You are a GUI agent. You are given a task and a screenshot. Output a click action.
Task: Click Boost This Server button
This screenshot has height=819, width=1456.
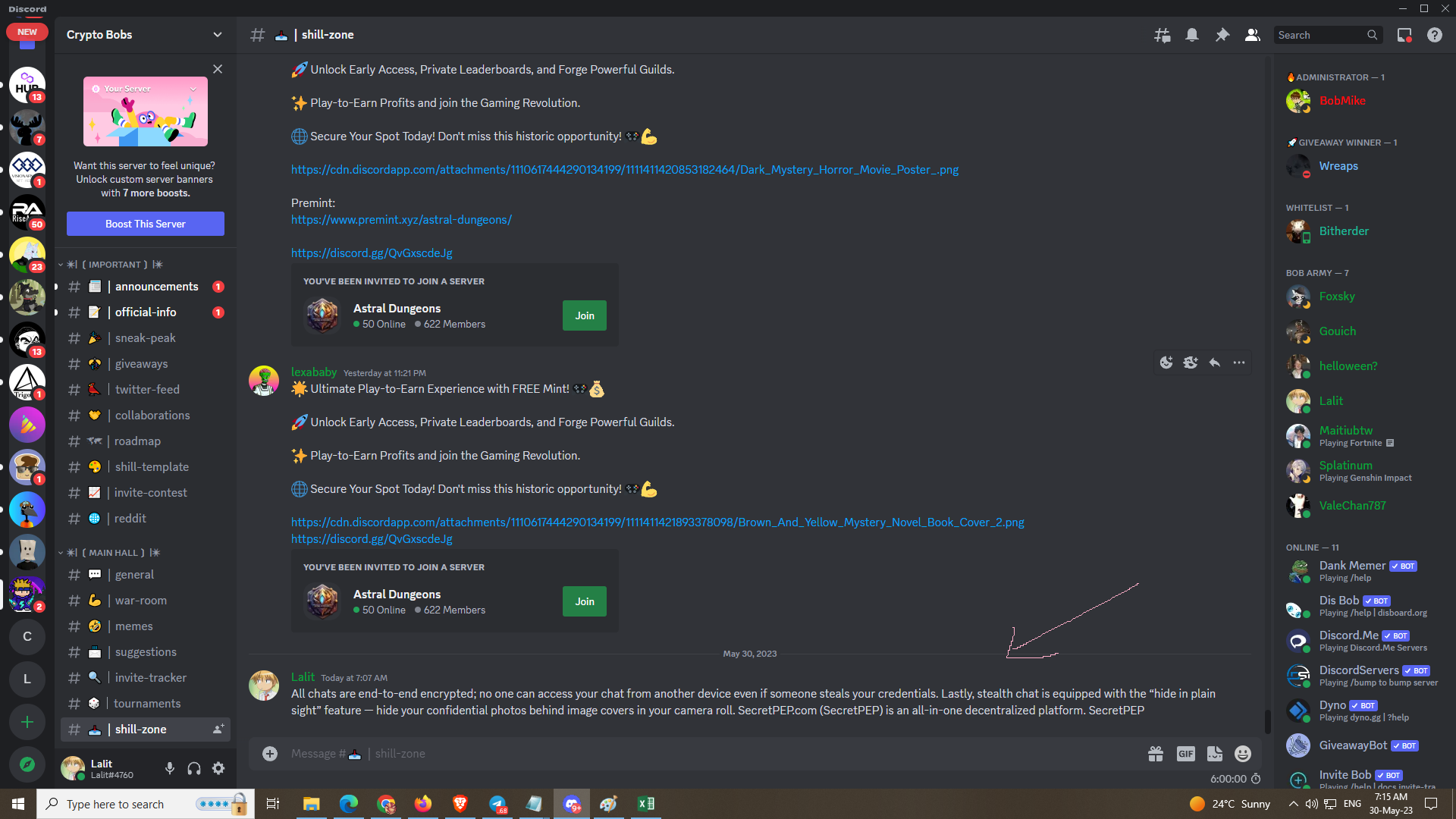tap(146, 224)
